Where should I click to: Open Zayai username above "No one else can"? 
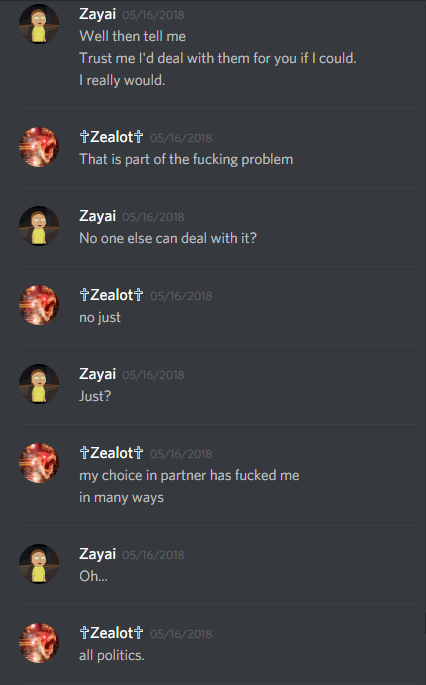[x=97, y=216]
